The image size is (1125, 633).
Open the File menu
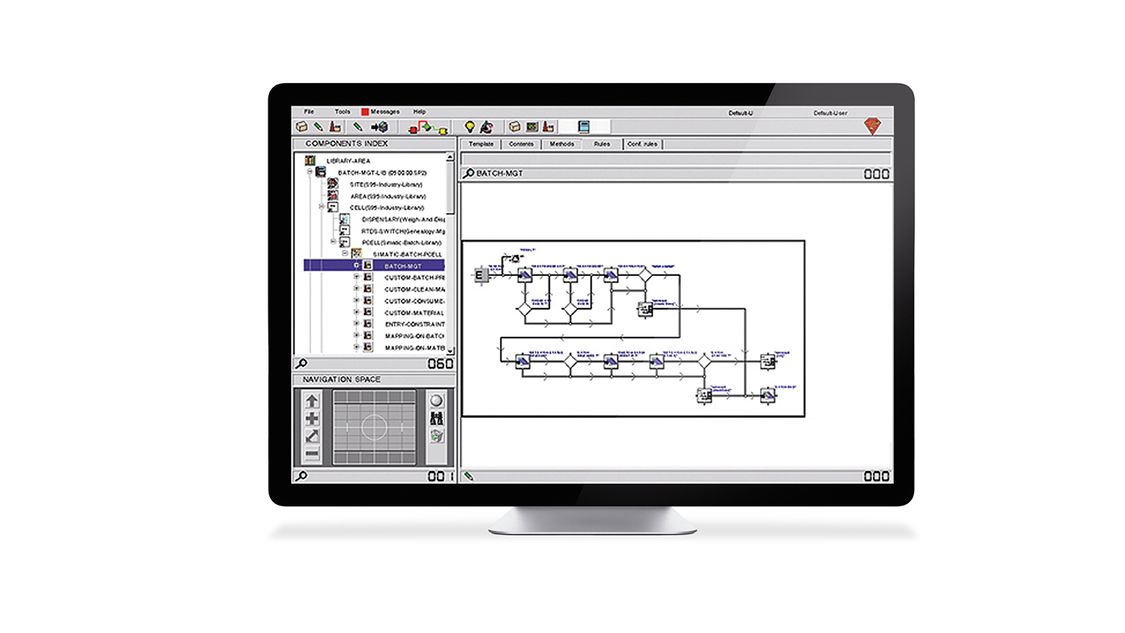click(x=309, y=112)
